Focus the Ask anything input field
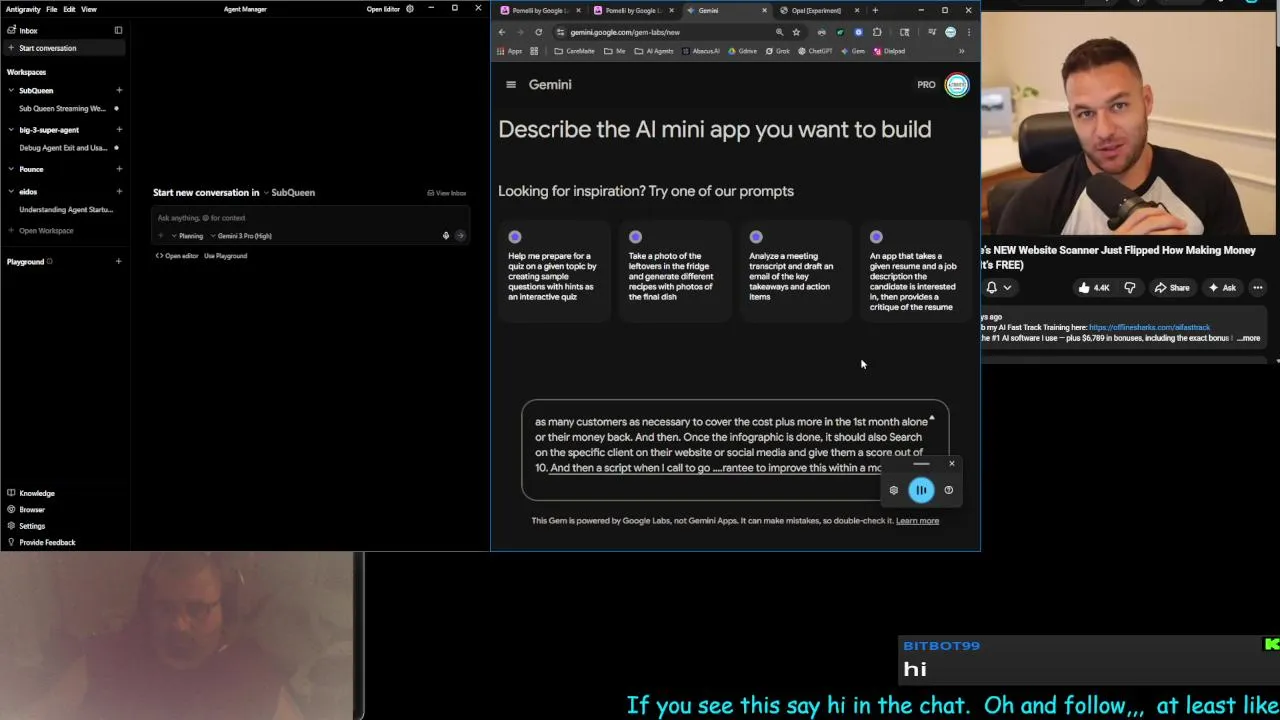The image size is (1280, 720). click(x=310, y=218)
